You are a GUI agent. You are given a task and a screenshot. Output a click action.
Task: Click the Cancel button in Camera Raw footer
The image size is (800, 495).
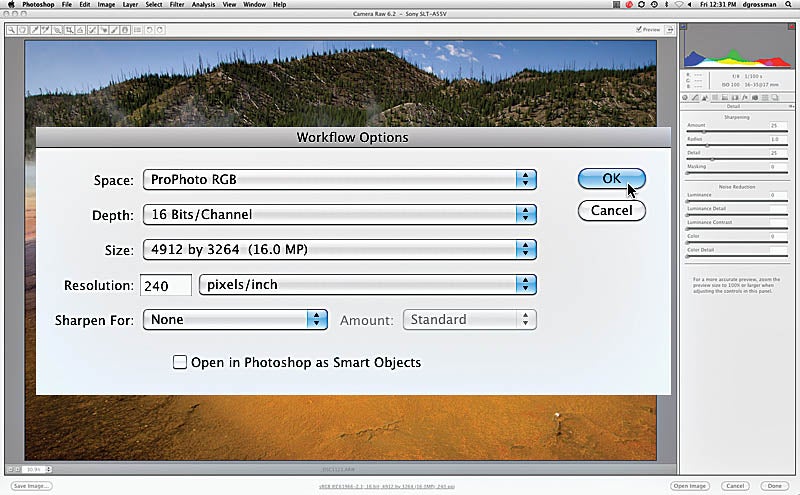pyautogui.click(x=735, y=486)
